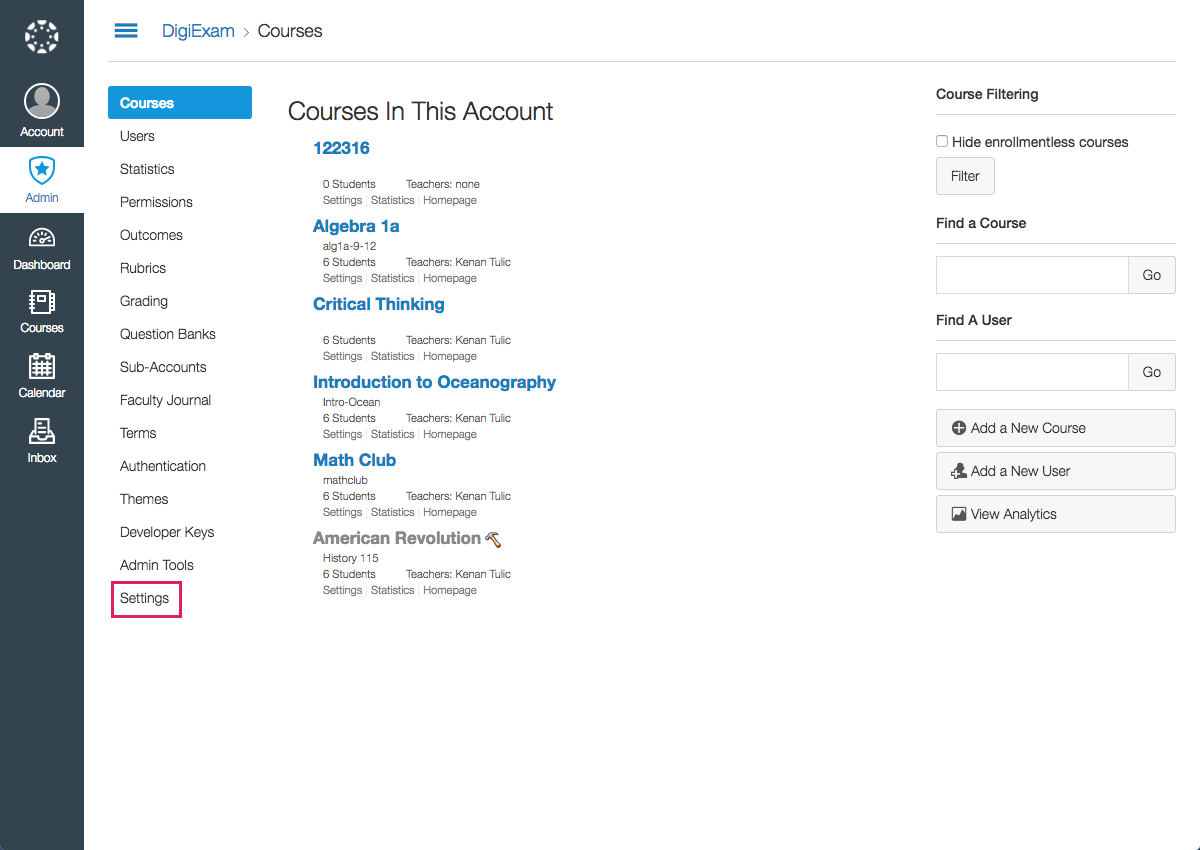Open Homepage for Algebra 1a
Image resolution: width=1200 pixels, height=850 pixels.
[x=450, y=278]
